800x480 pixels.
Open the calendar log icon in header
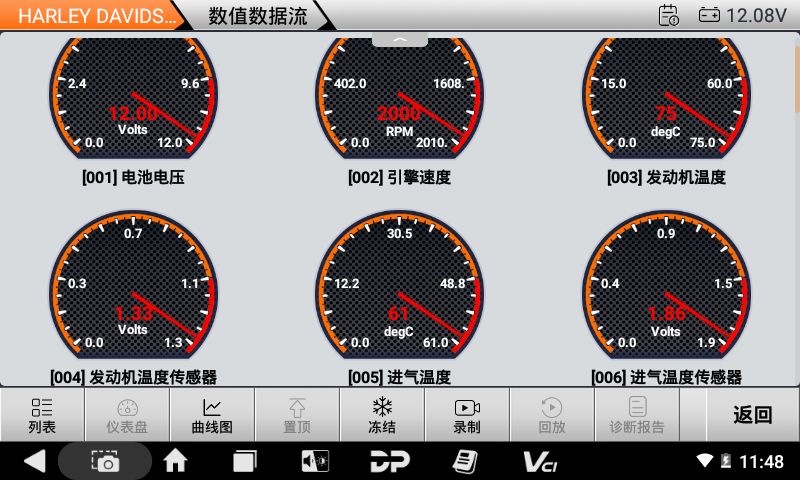[668, 15]
